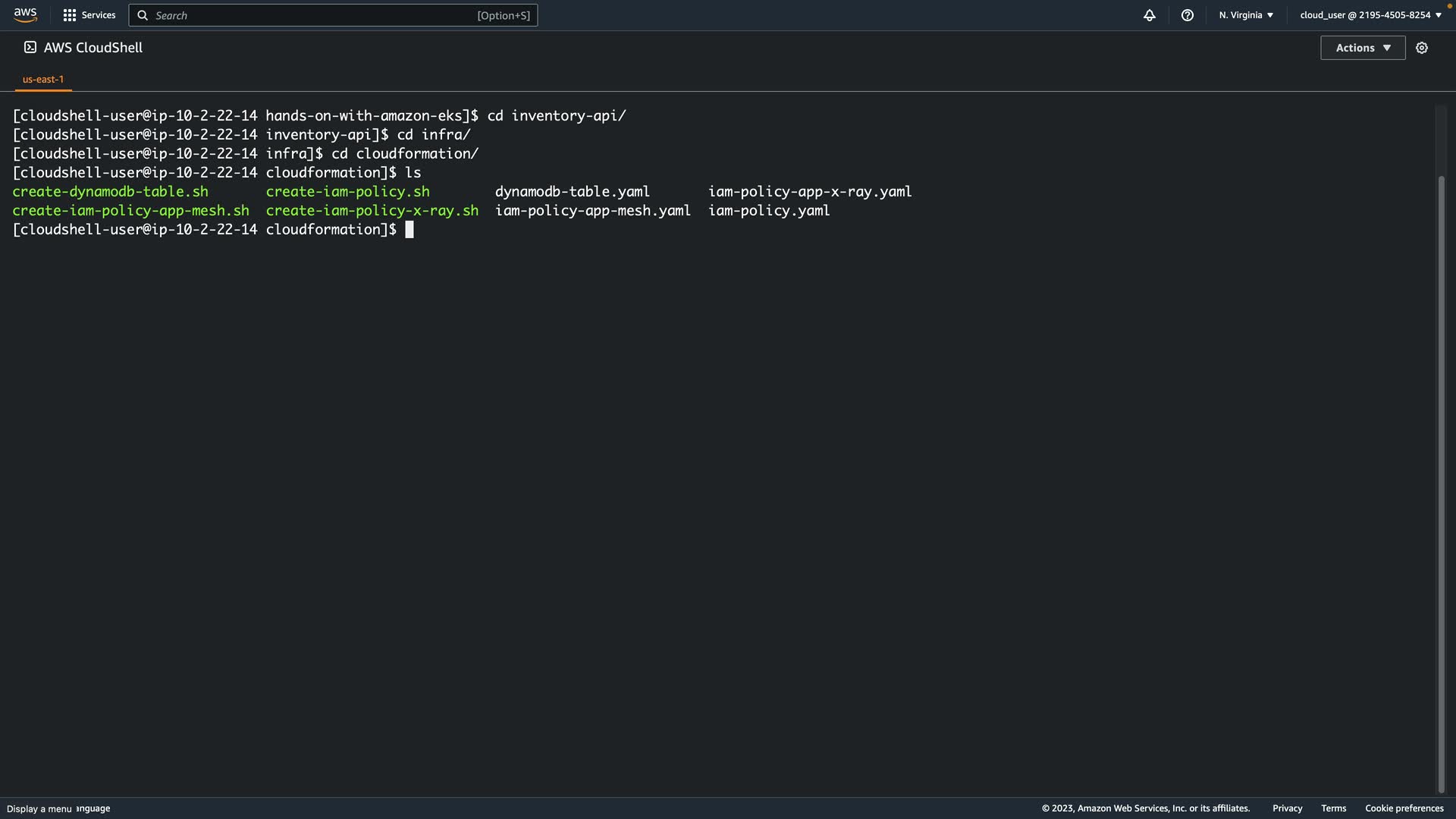1456x819 pixels.
Task: Expand the cloud_user account menu
Action: [x=1370, y=15]
